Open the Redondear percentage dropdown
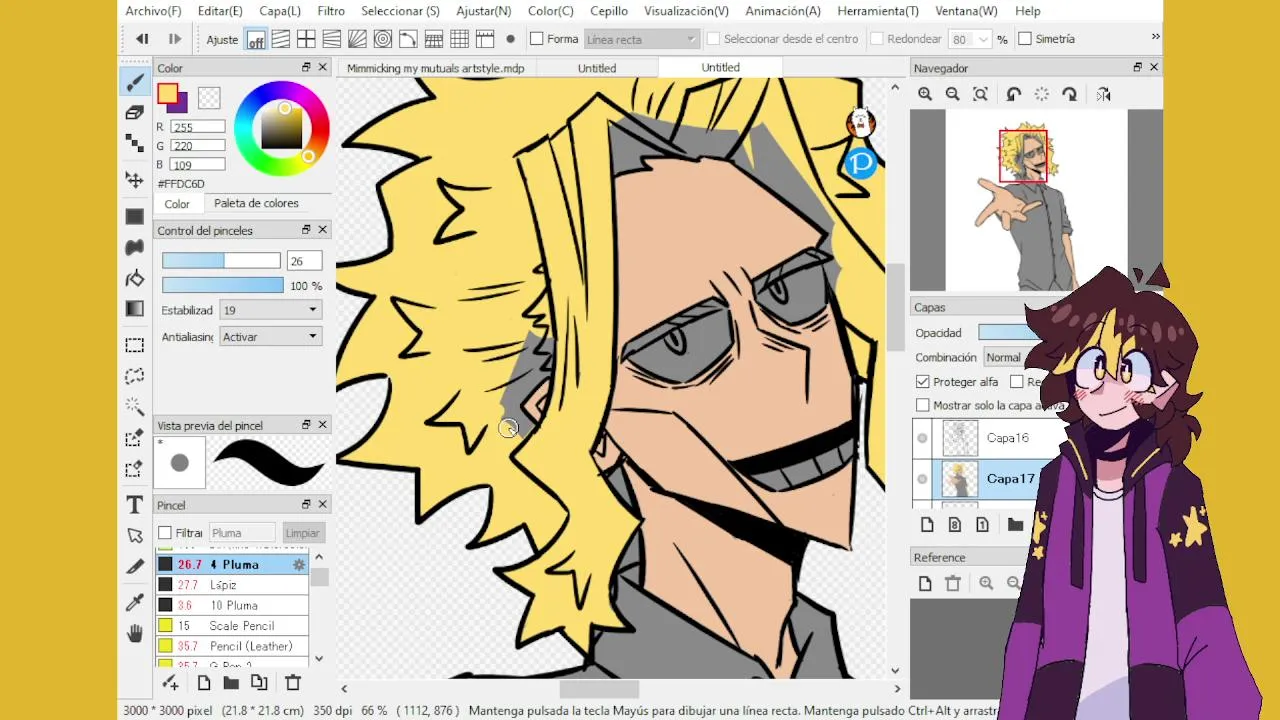Viewport: 1280px width, 720px height. (x=983, y=39)
